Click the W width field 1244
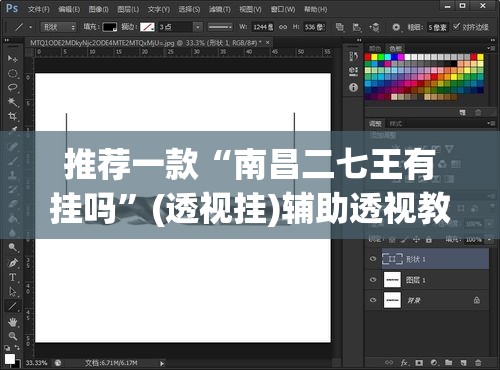This screenshot has width=500, height=370. tap(263, 27)
